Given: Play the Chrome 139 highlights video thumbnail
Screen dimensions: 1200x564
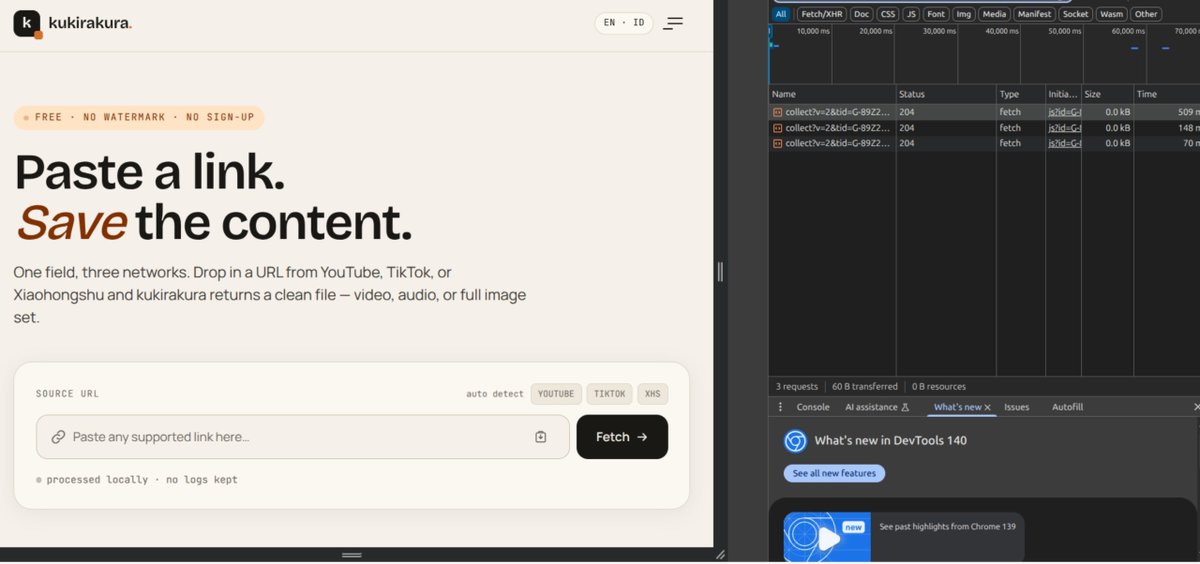Looking at the screenshot, I should coord(827,537).
